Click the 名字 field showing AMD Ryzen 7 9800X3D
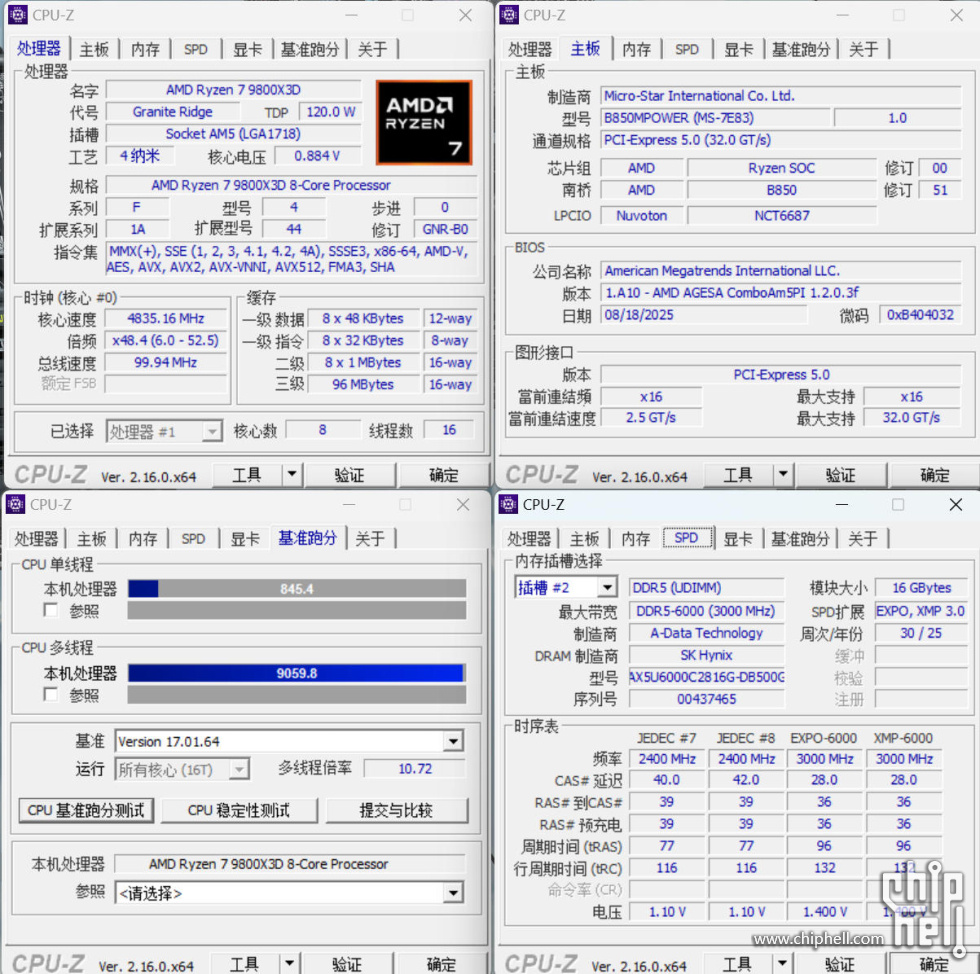This screenshot has height=974, width=980. [233, 90]
